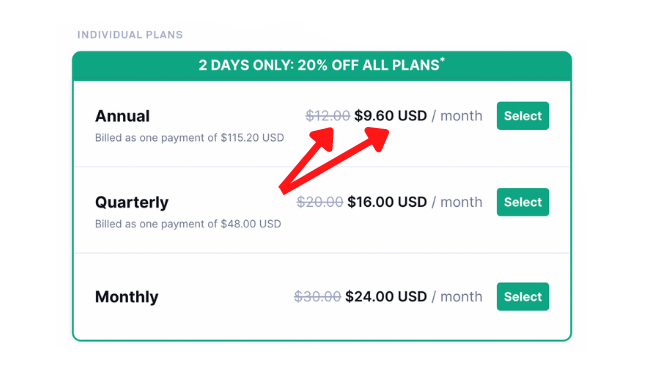Click the Quarterly plan title
The image size is (653, 379).
pos(132,203)
